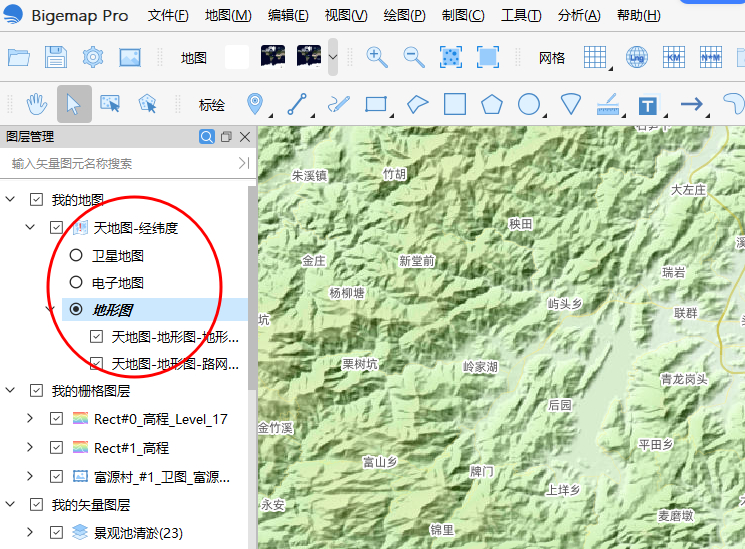This screenshot has width=745, height=549.
Task: Toggle the 天地图-经纬度 checkbox
Action: click(x=57, y=227)
